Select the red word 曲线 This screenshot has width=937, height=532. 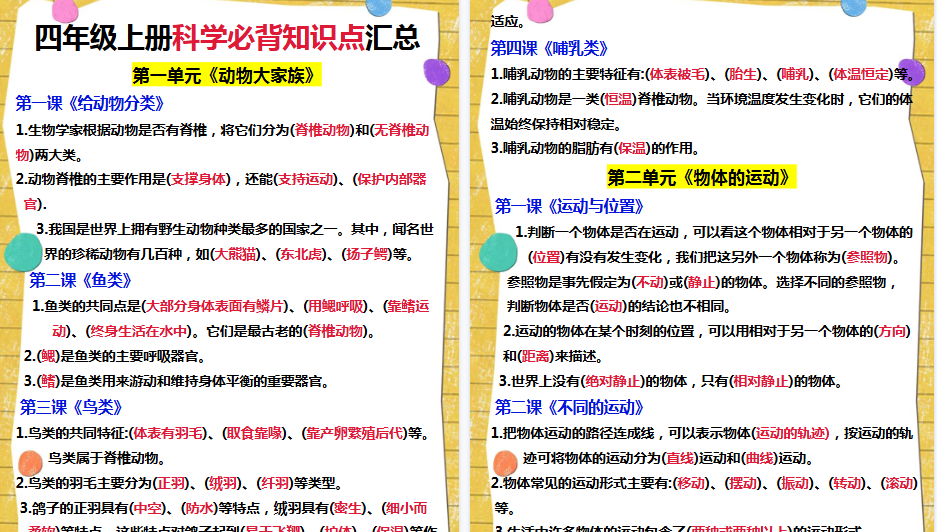759,458
